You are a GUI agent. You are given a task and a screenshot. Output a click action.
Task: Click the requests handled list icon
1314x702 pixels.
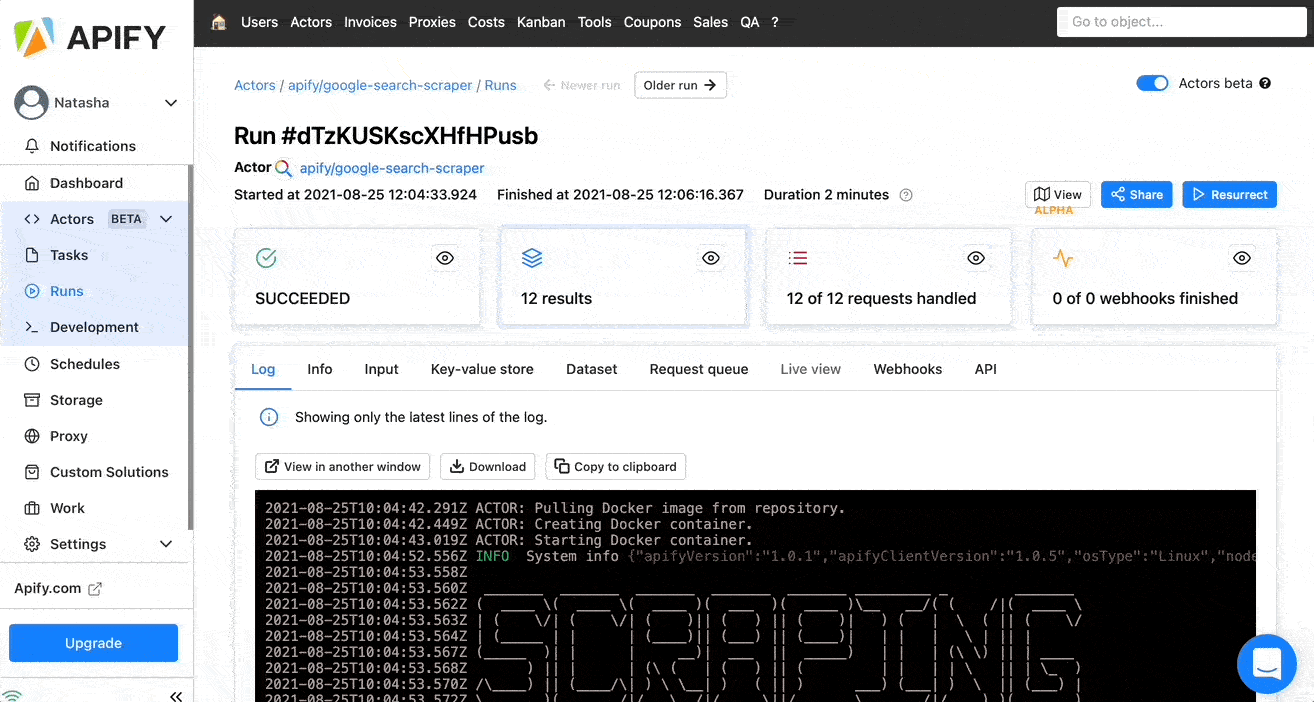click(x=797, y=258)
